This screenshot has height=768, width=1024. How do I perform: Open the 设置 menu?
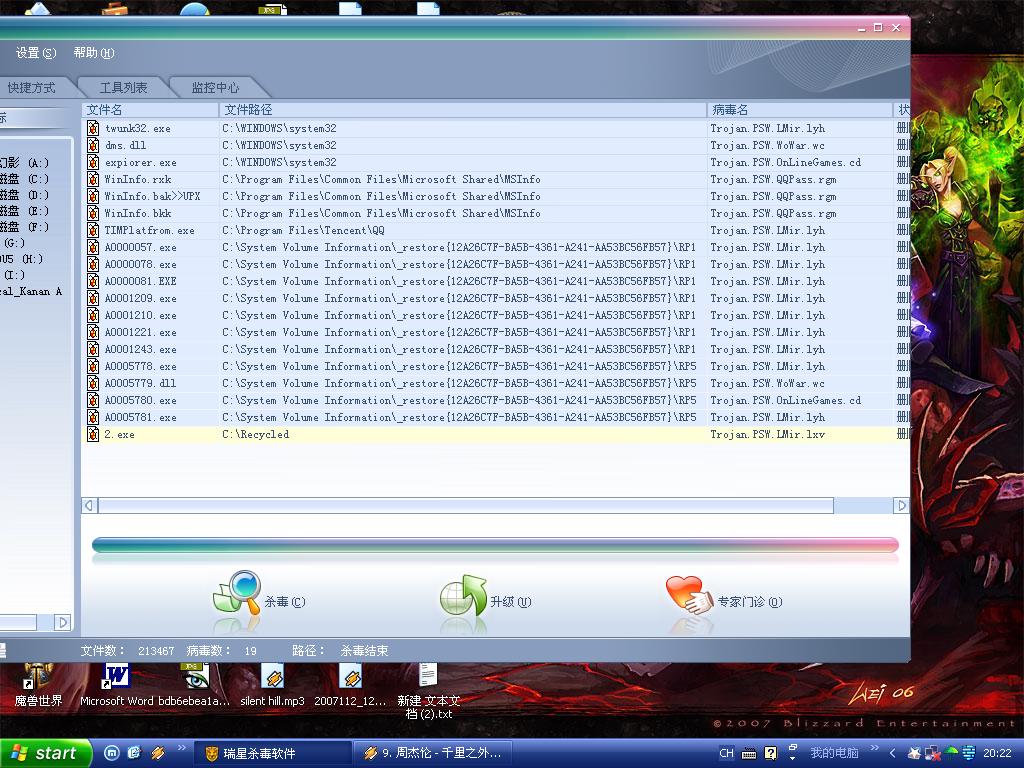pos(35,53)
